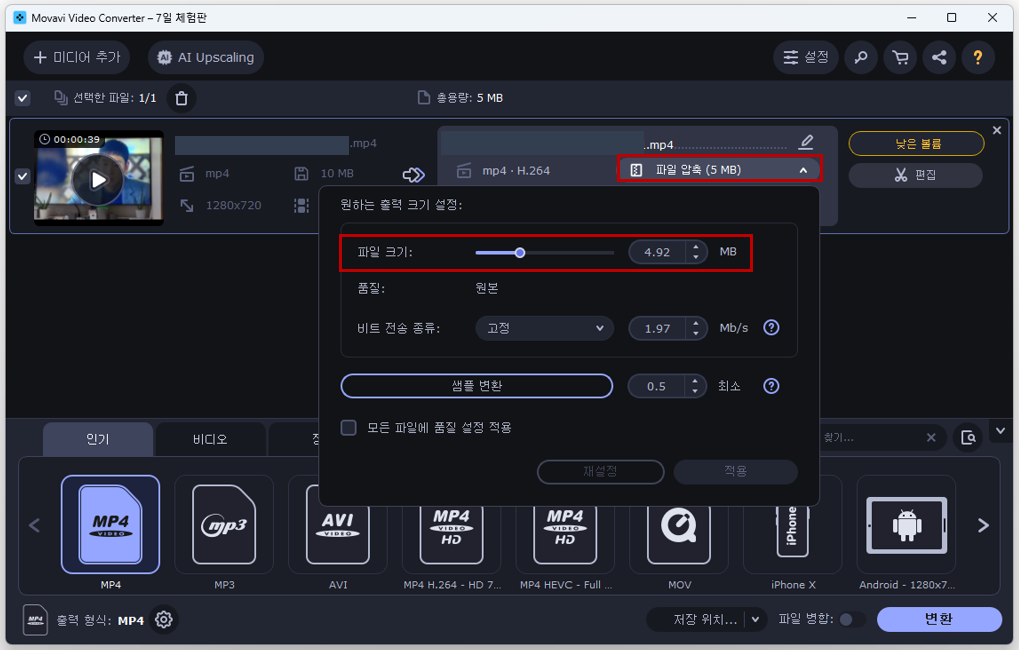Click the Apply (적용) button
1019x650 pixels.
click(736, 471)
